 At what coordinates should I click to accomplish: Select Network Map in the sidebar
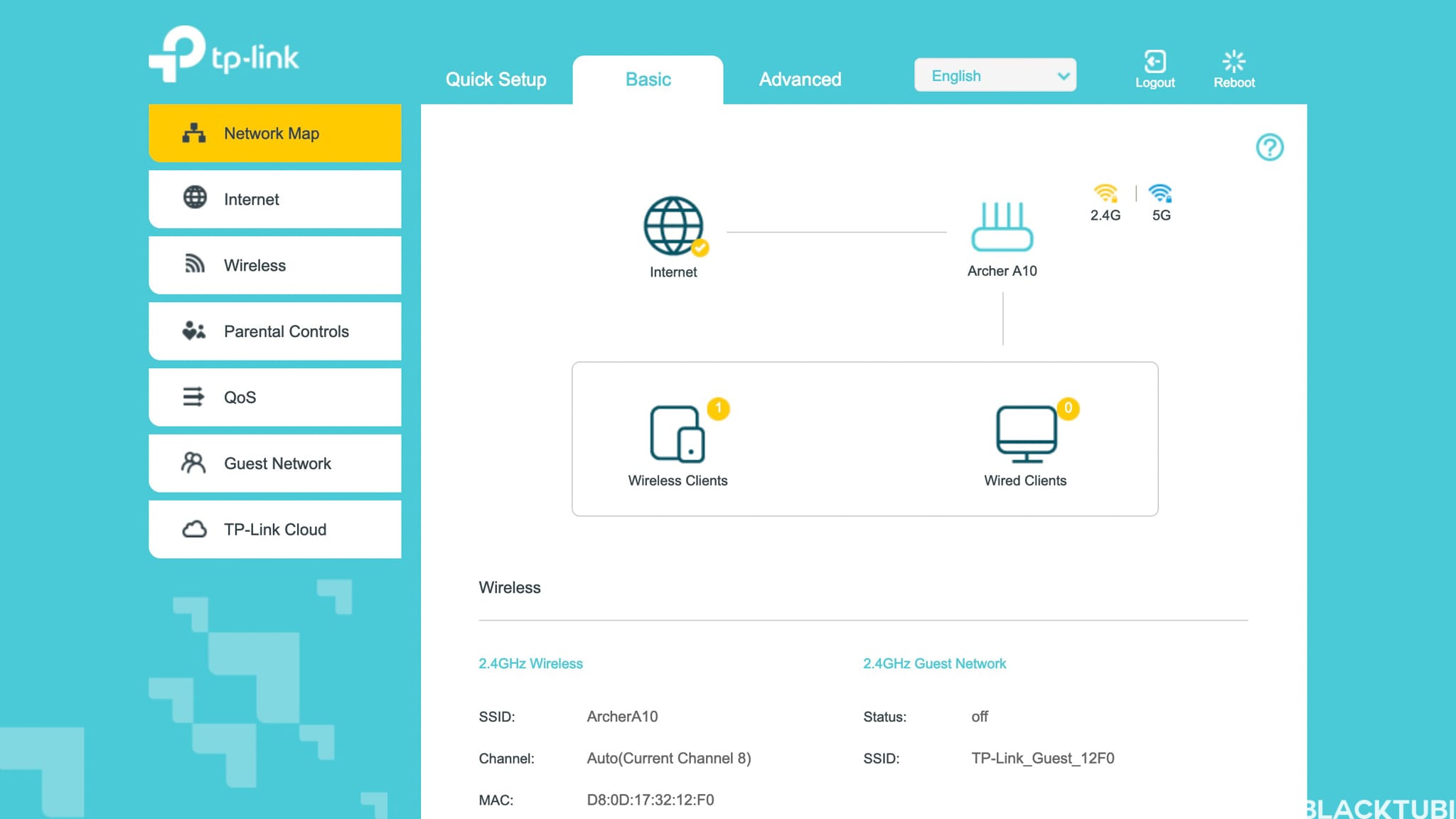point(275,133)
